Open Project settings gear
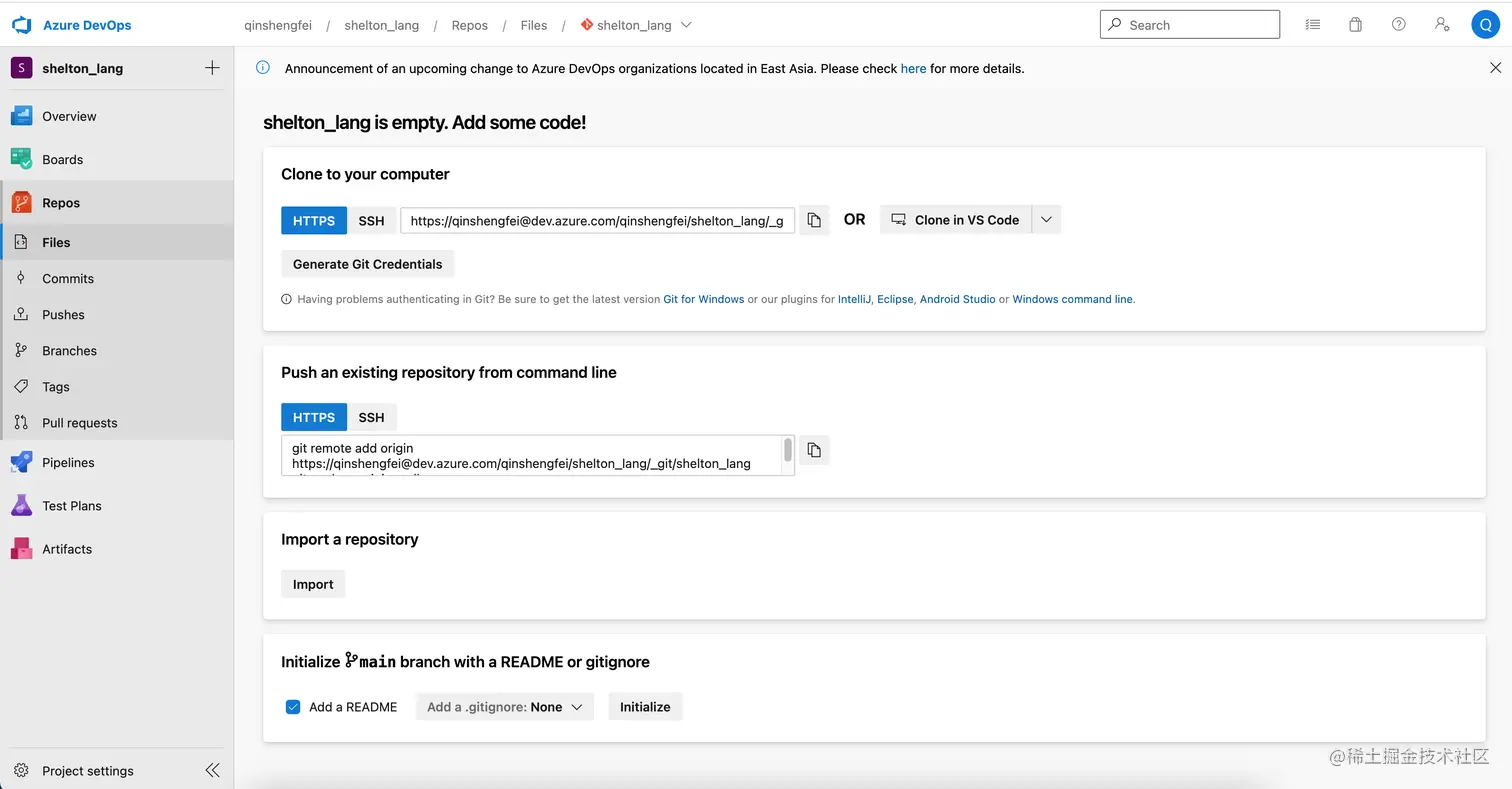1512x789 pixels. coord(21,770)
